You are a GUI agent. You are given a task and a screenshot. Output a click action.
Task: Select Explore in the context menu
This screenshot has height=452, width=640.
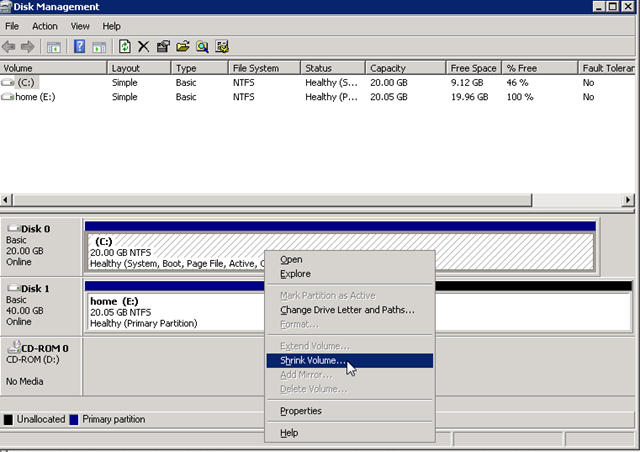click(x=350, y=274)
